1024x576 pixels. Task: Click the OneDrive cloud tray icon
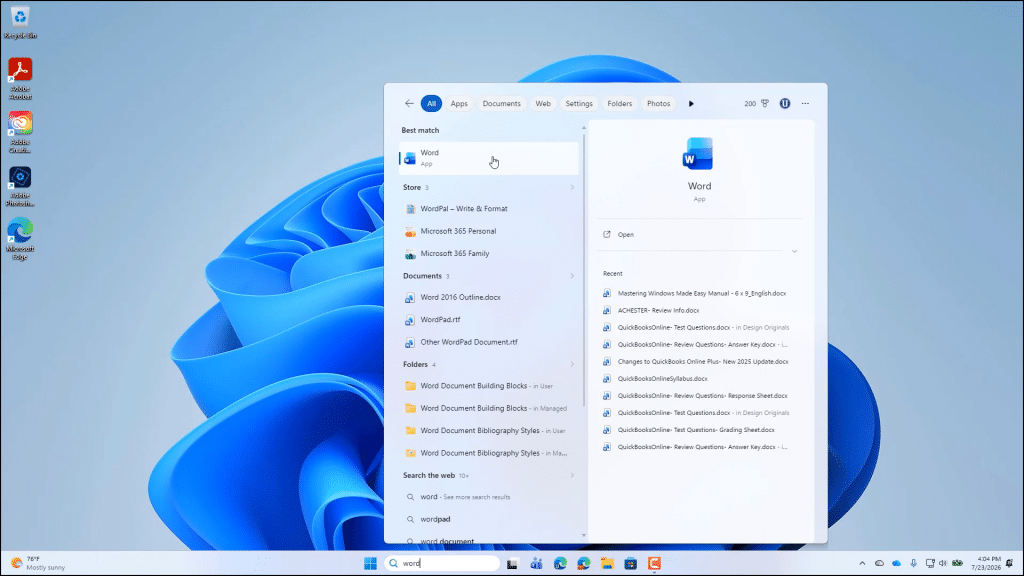(x=897, y=563)
